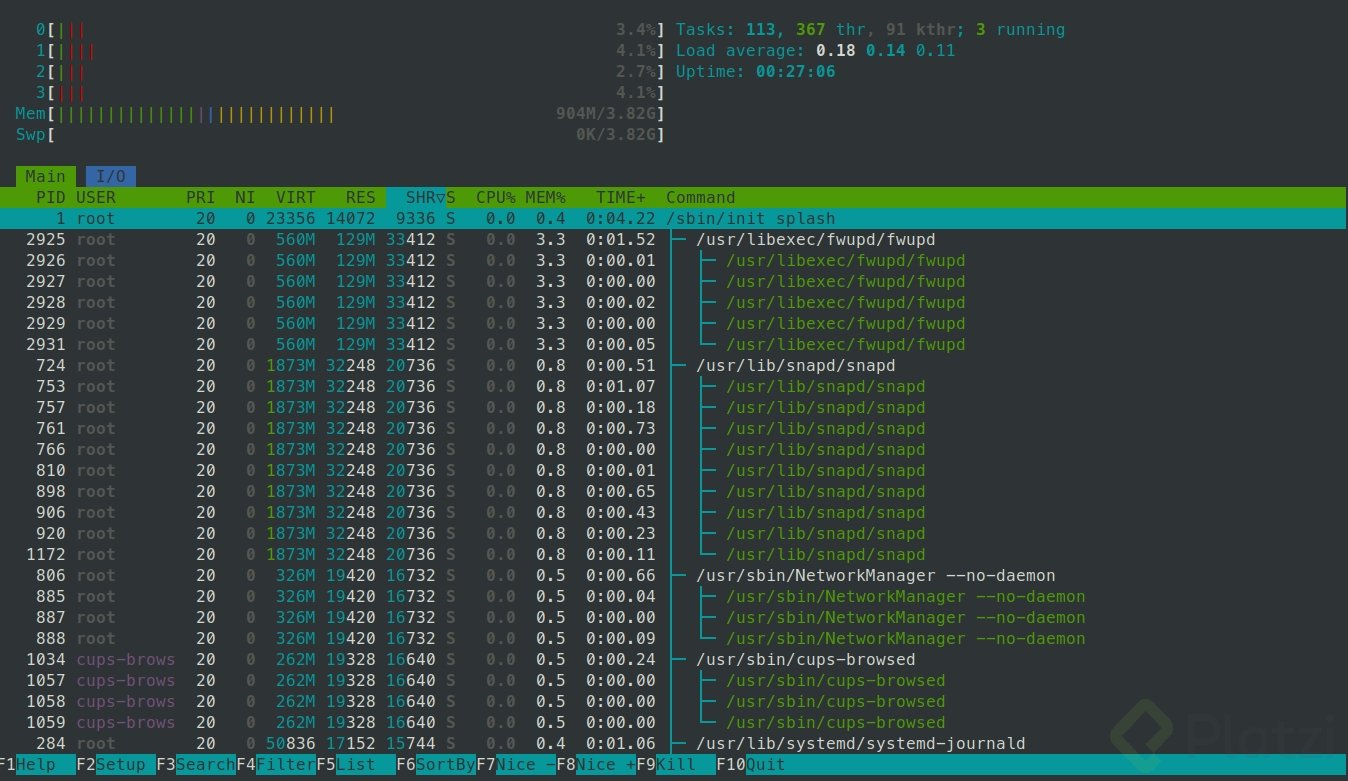1348x781 pixels.
Task: Sort by the USER column header
Action: click(96, 198)
